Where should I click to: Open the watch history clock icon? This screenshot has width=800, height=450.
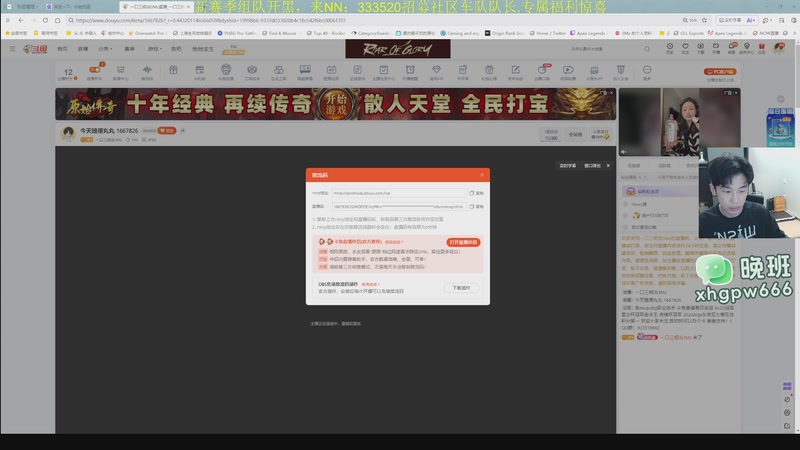[x=670, y=48]
